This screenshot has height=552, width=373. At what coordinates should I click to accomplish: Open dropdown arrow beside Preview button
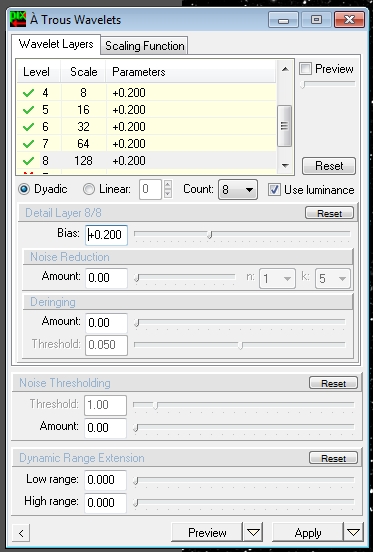(x=253, y=532)
